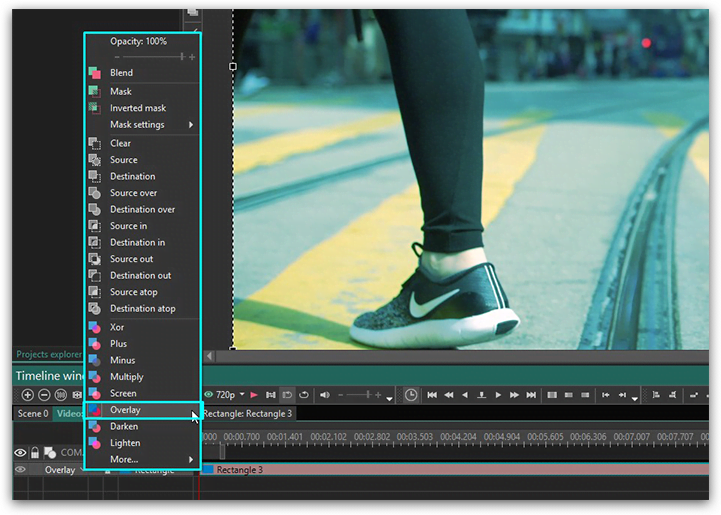Choose the Overlay blend mode

143,410
